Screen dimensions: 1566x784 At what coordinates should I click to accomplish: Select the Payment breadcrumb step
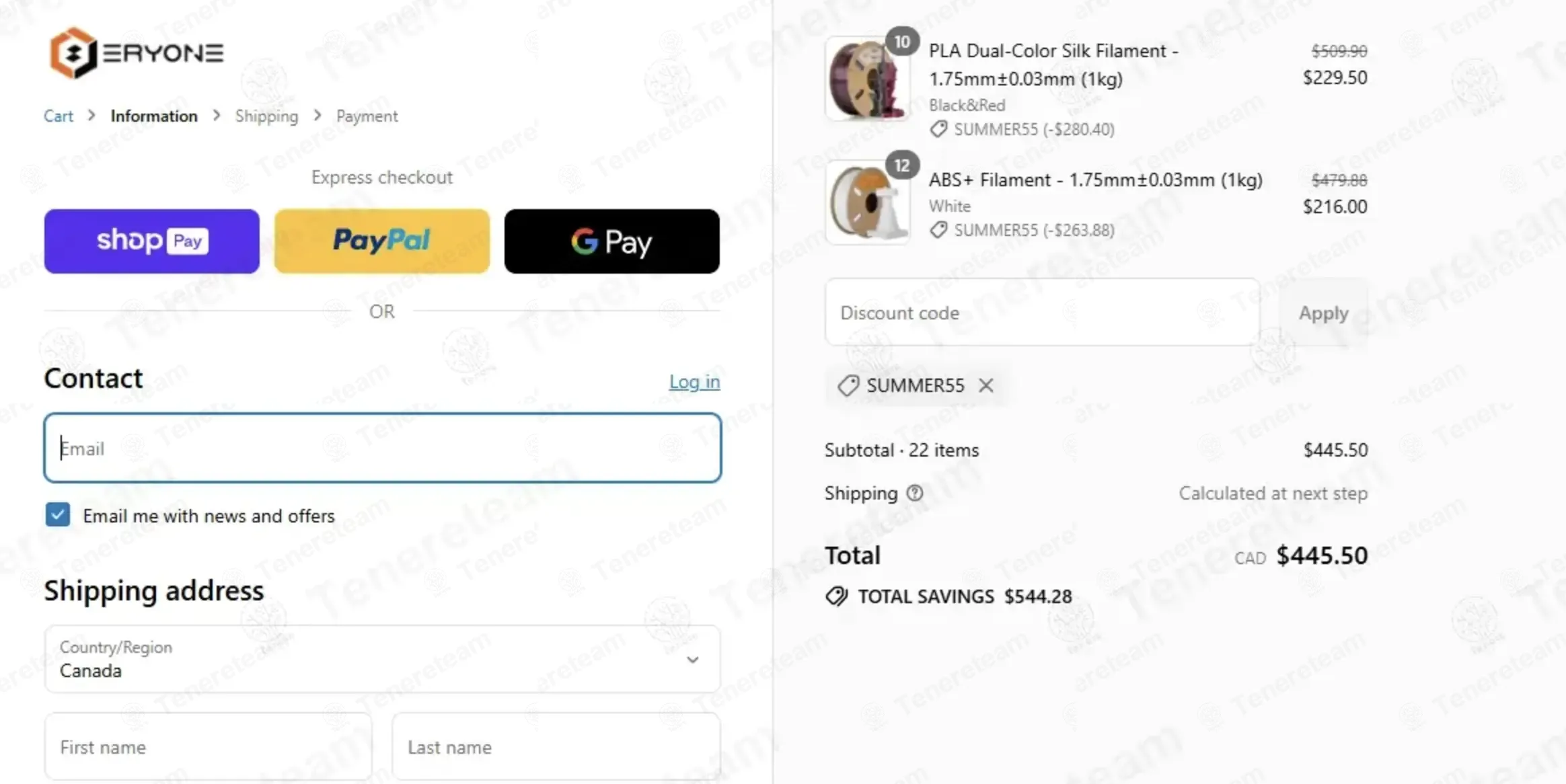coord(367,116)
